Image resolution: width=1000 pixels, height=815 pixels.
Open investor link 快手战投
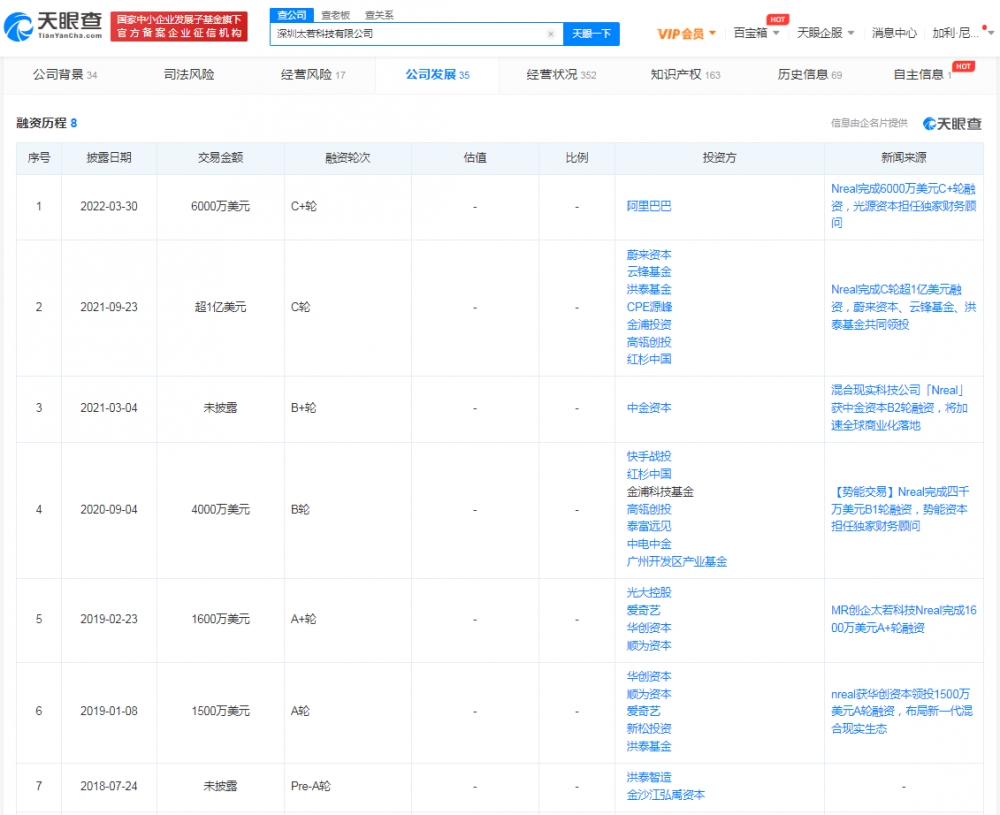pos(649,456)
